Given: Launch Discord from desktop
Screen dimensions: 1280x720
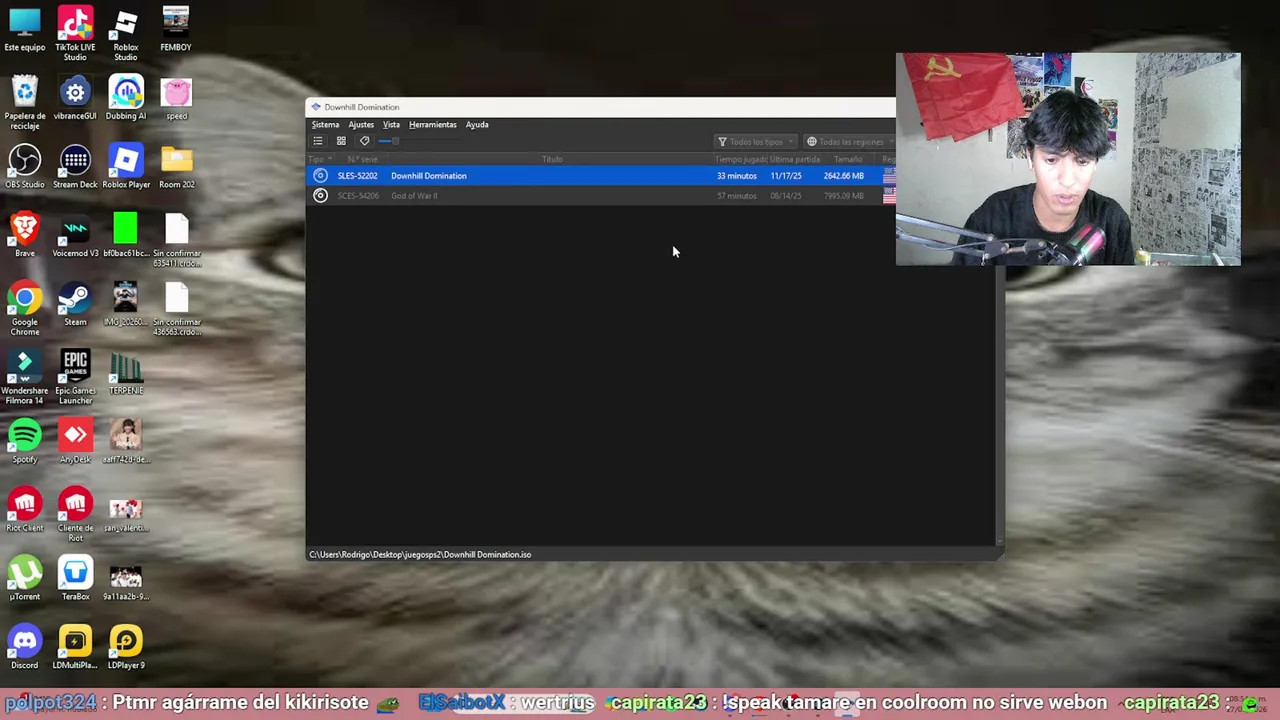Looking at the screenshot, I should 25,648.
